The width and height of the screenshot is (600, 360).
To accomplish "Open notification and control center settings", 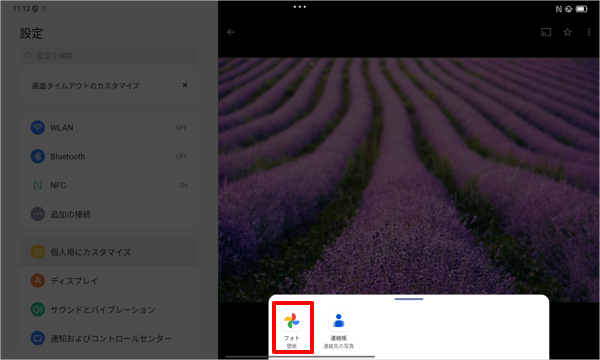I will point(109,338).
